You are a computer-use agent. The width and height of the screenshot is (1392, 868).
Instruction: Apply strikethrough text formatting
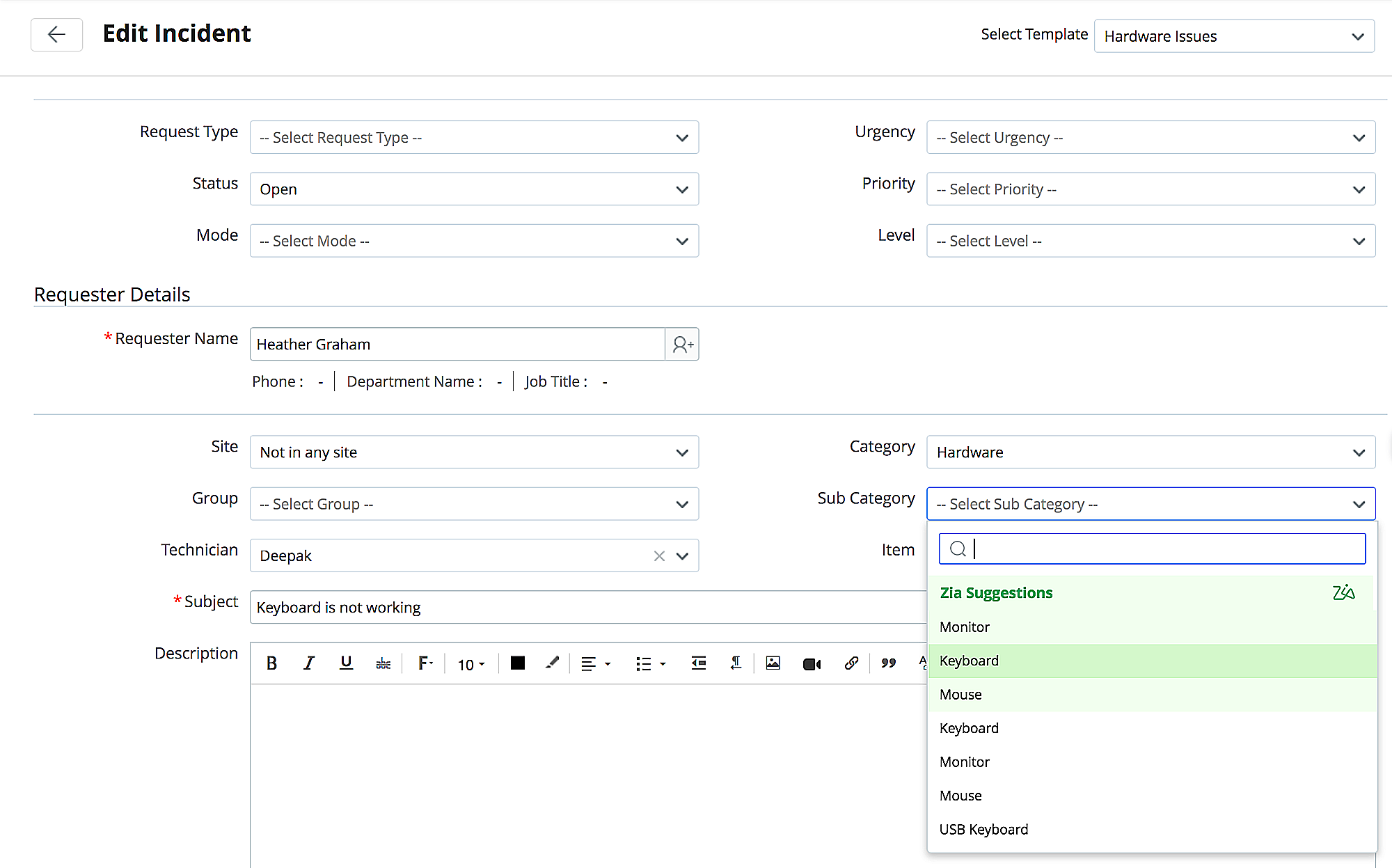383,664
